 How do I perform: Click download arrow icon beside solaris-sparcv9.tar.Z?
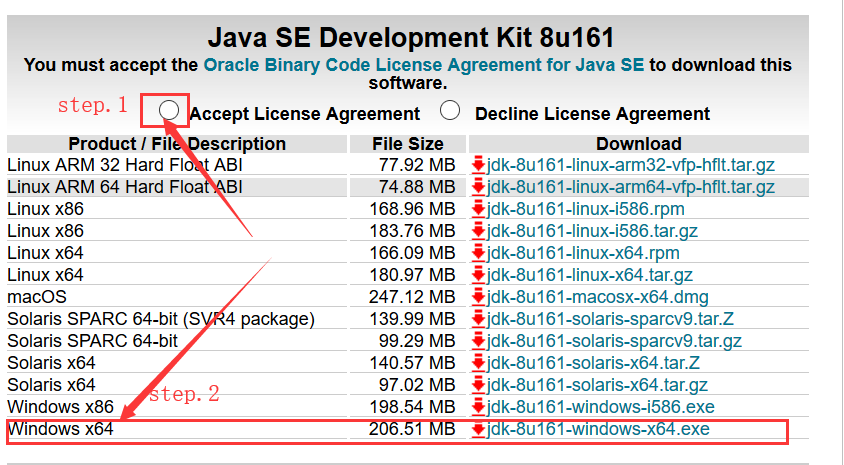[478, 318]
